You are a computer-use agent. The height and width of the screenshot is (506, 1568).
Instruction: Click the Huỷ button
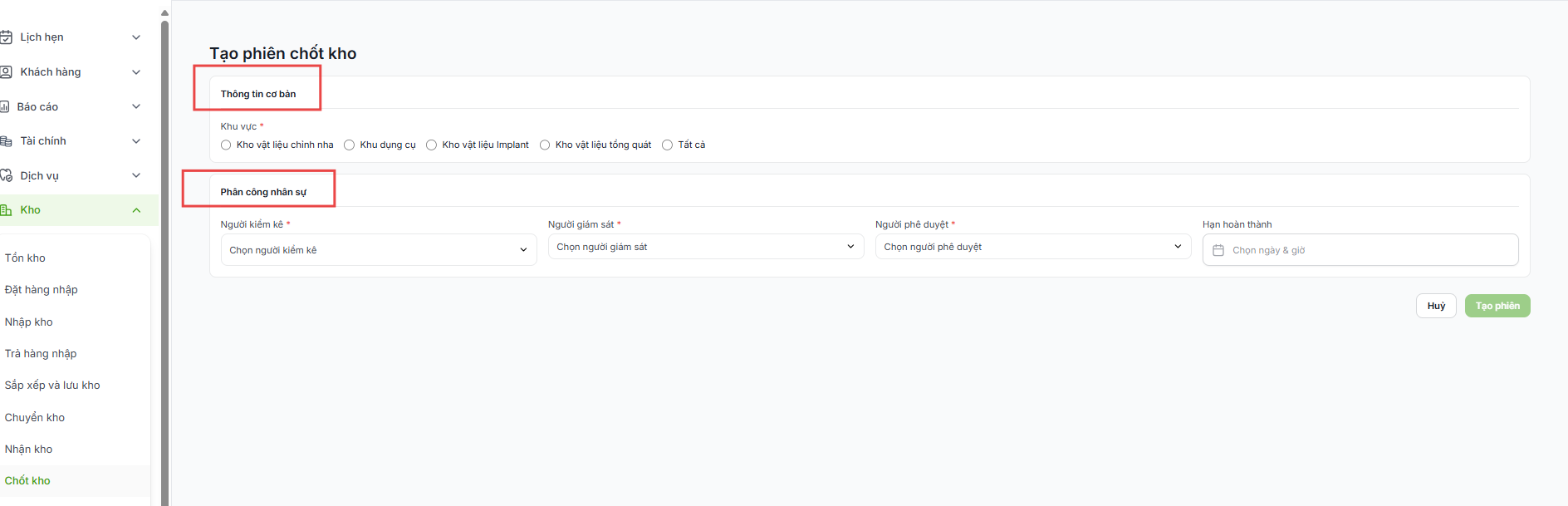point(1436,306)
